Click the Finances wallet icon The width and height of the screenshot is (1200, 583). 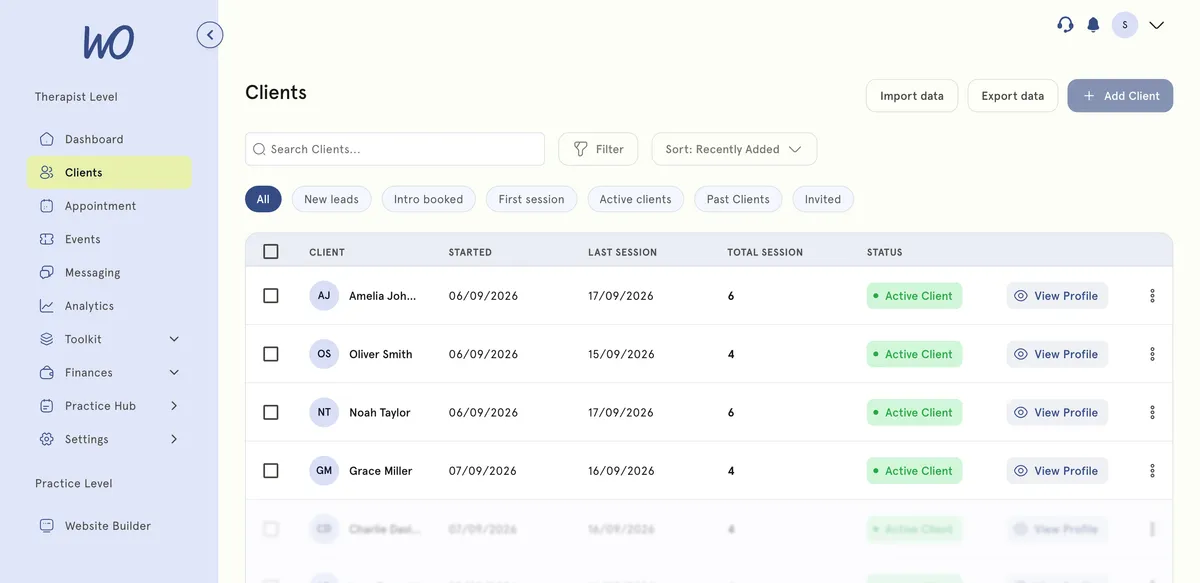(x=47, y=372)
